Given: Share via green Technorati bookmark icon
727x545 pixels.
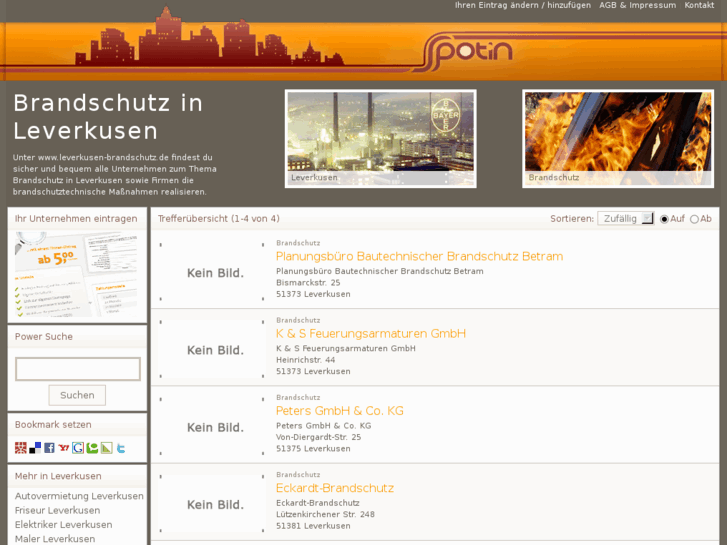Looking at the screenshot, I should 92,448.
